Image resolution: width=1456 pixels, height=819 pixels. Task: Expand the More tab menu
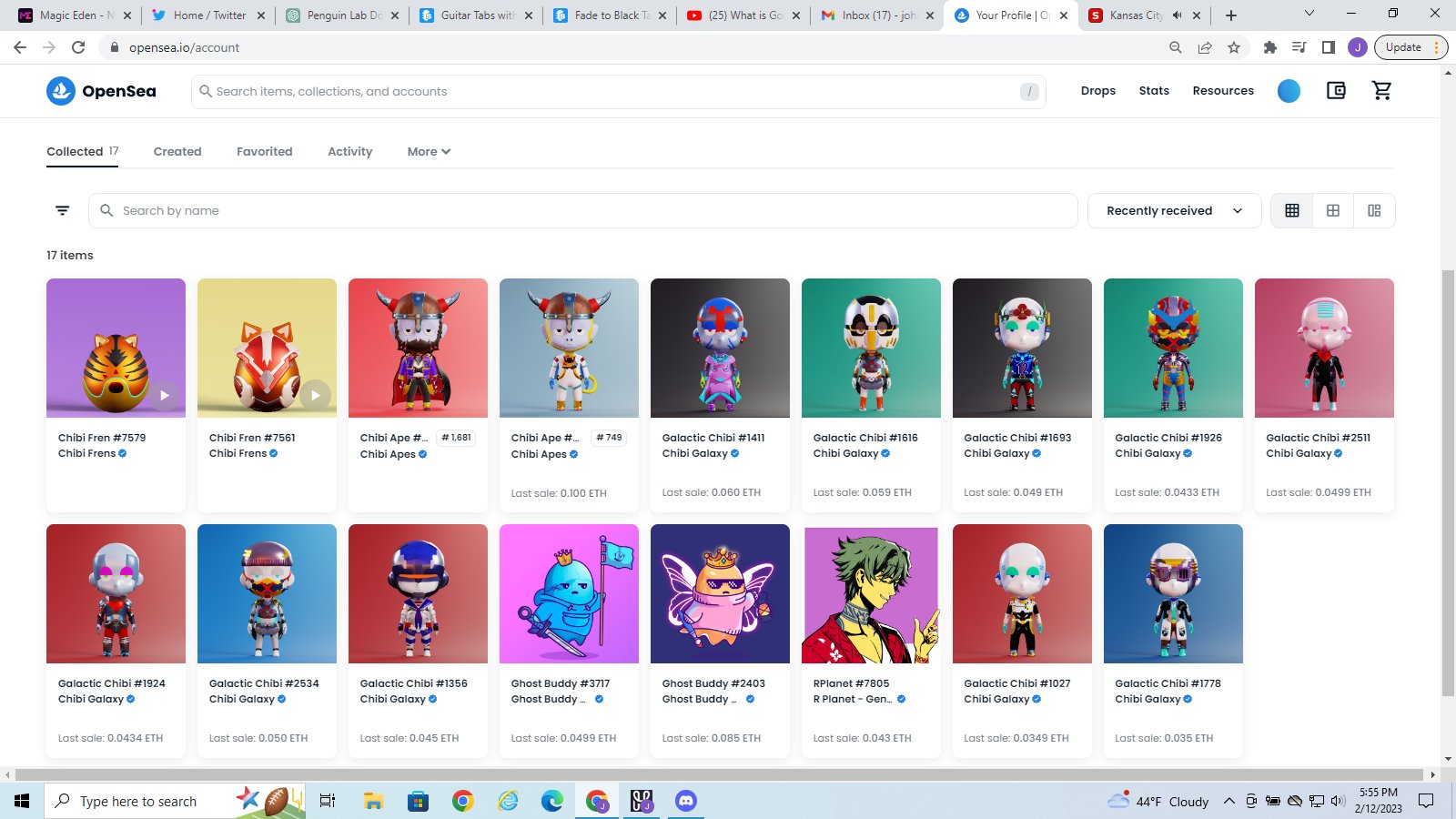(429, 152)
